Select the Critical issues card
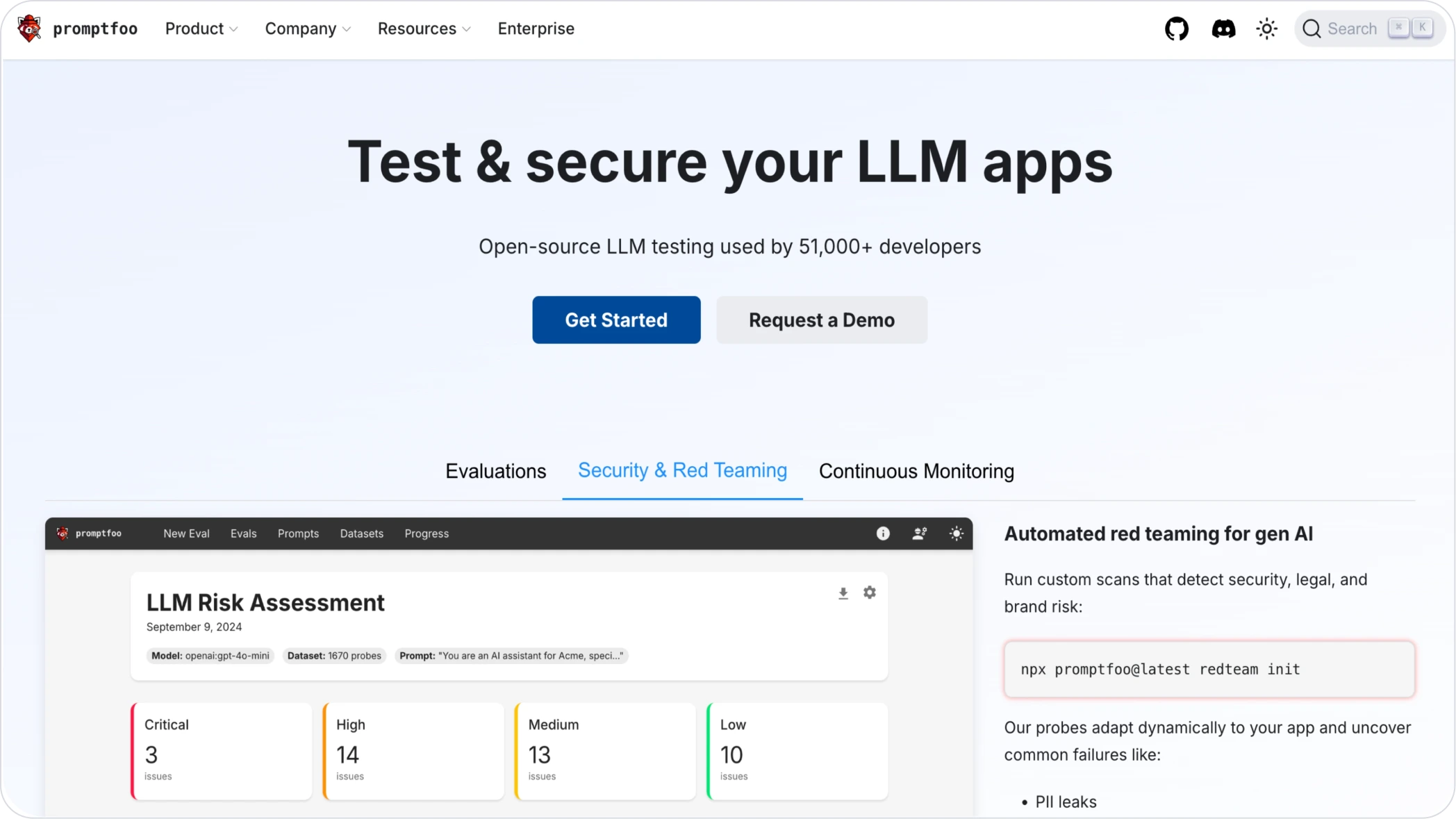 [221, 750]
